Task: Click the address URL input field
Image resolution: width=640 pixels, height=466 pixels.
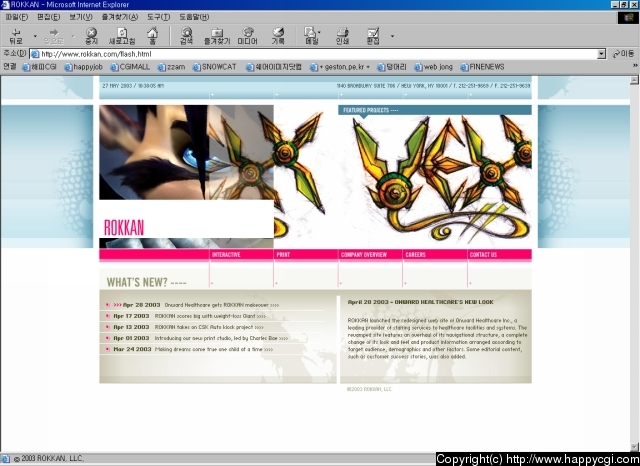Action: (x=318, y=54)
